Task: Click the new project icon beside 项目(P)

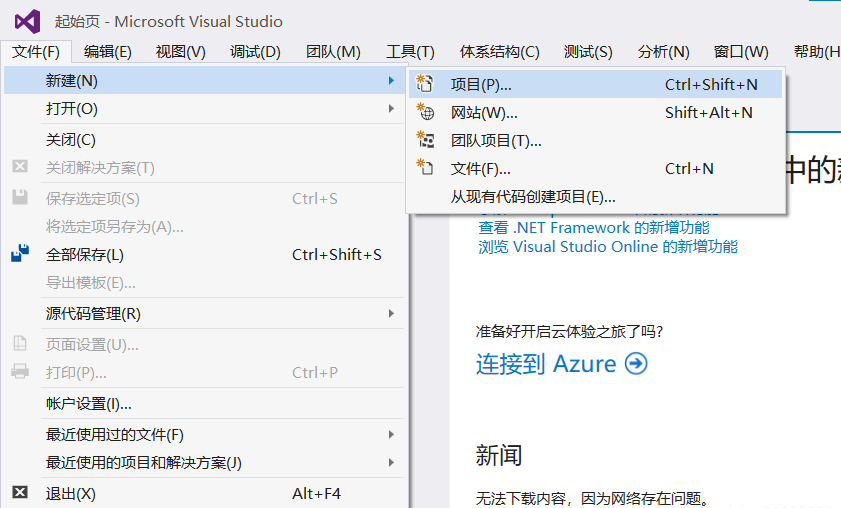Action: coord(426,85)
